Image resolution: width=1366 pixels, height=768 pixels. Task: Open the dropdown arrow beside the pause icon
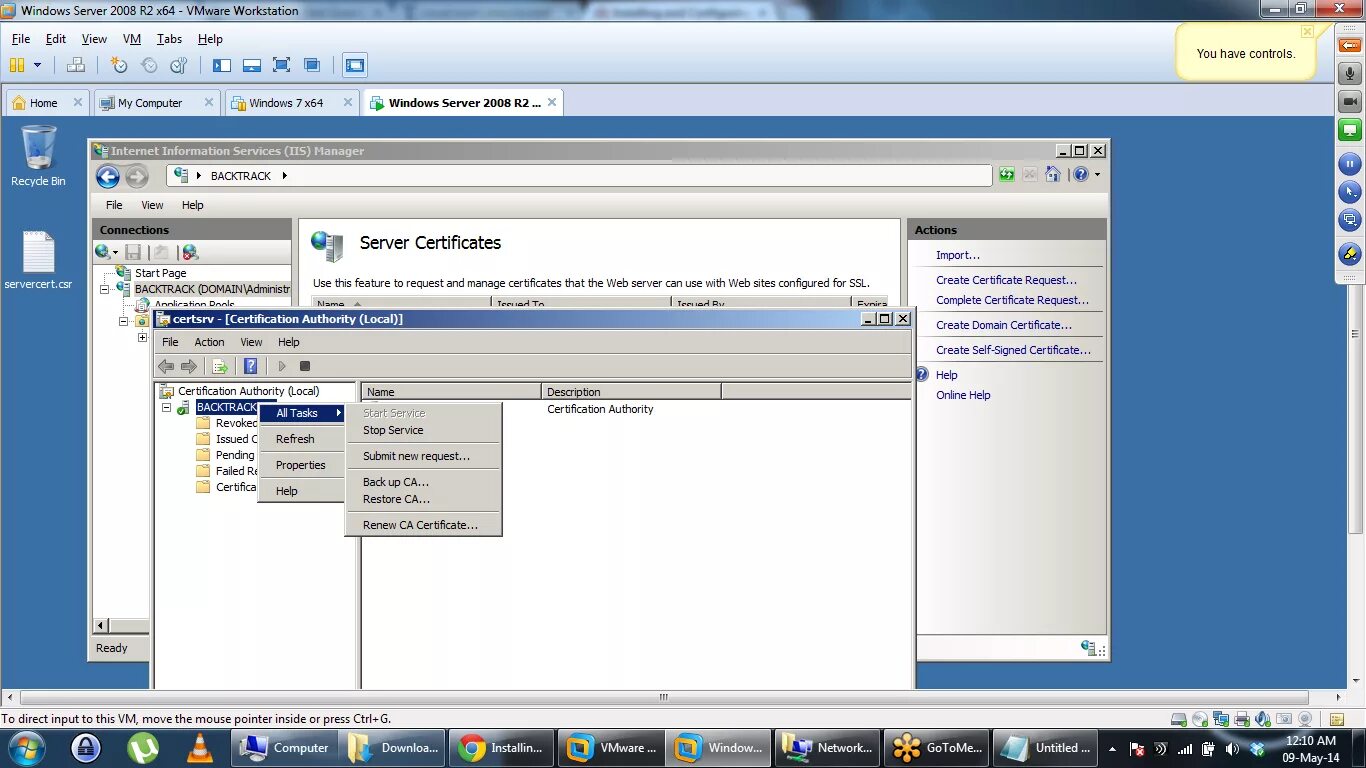(38, 65)
